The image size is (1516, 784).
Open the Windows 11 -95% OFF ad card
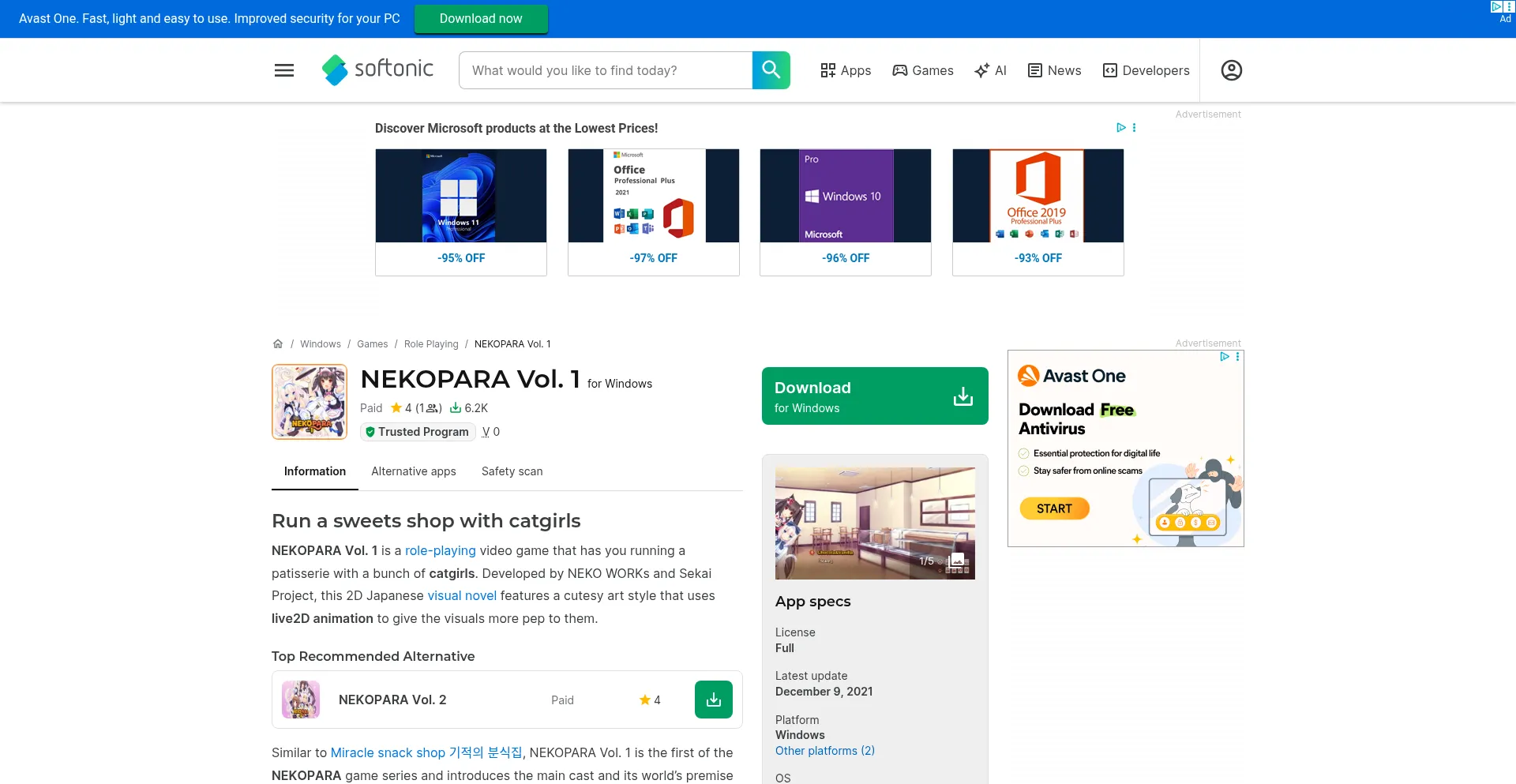pos(461,212)
